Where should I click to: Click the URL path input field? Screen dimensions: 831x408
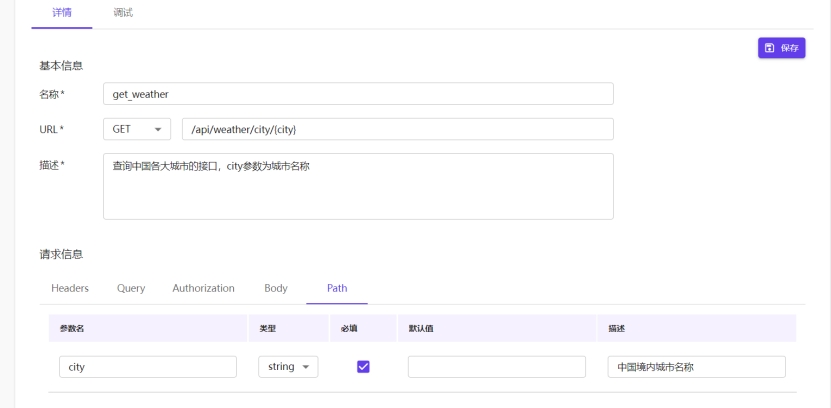(397, 129)
